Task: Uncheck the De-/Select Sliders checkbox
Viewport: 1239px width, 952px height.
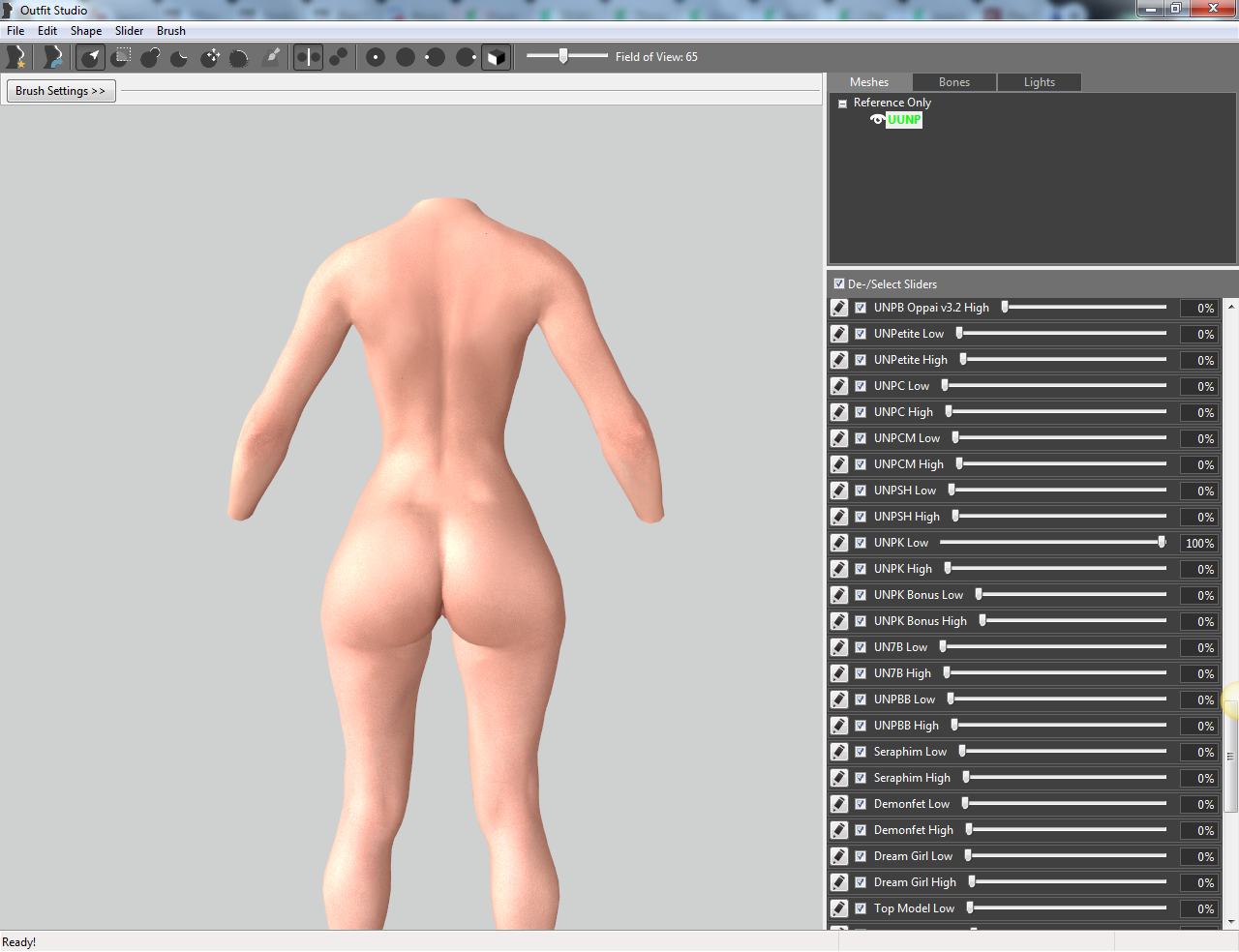Action: tap(839, 283)
